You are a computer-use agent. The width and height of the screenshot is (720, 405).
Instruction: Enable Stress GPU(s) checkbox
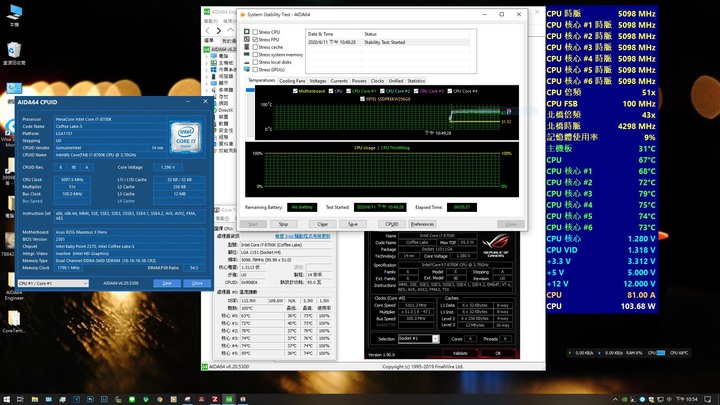255,69
